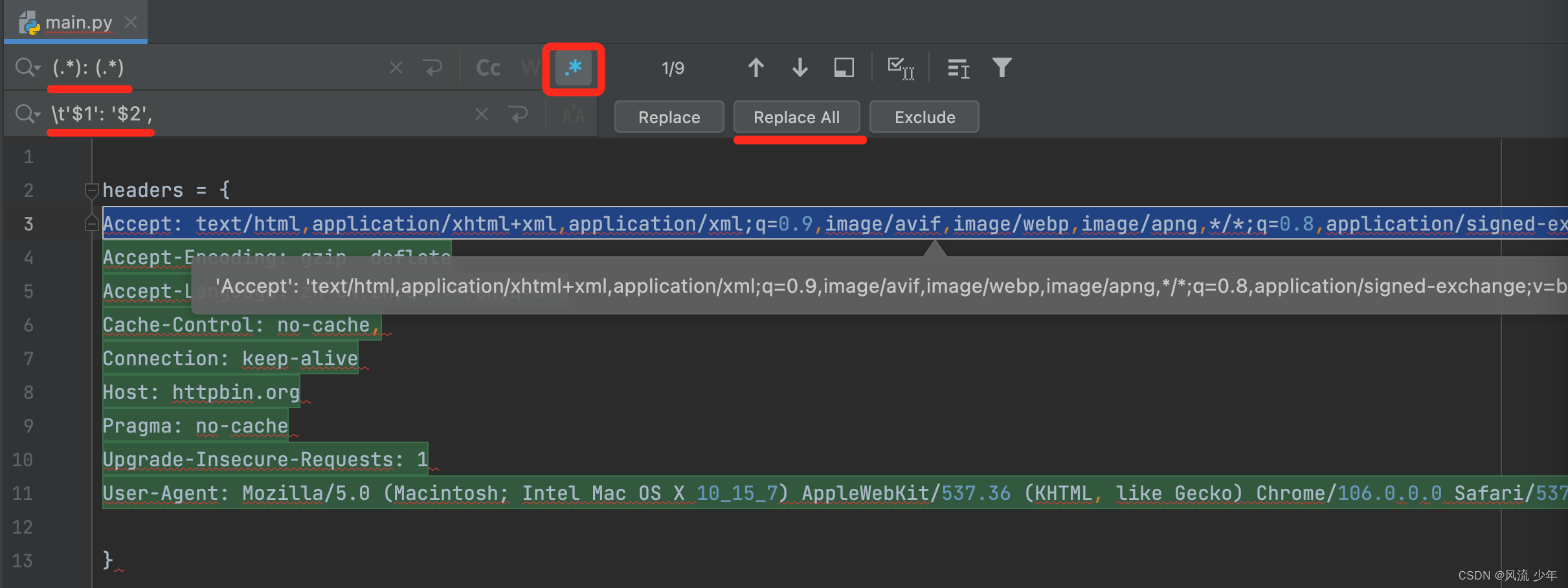Click the Replace button
Screen dimensions: 1568x588
(669, 117)
